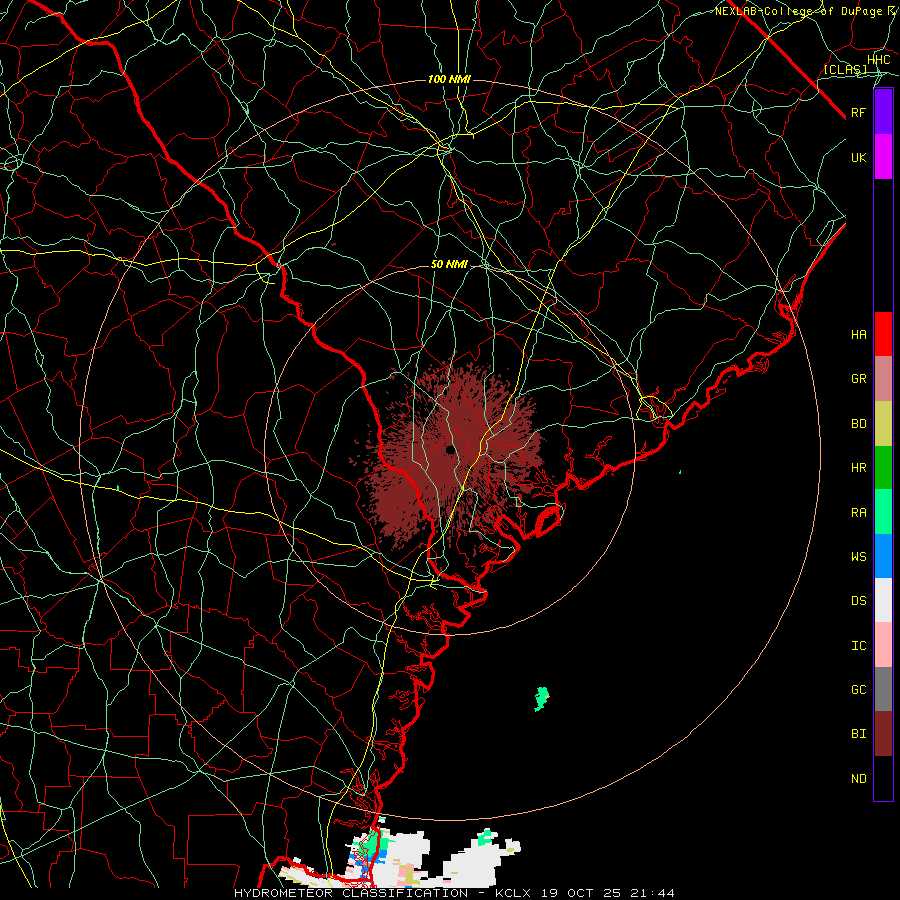Click the HR legend label

(858, 468)
